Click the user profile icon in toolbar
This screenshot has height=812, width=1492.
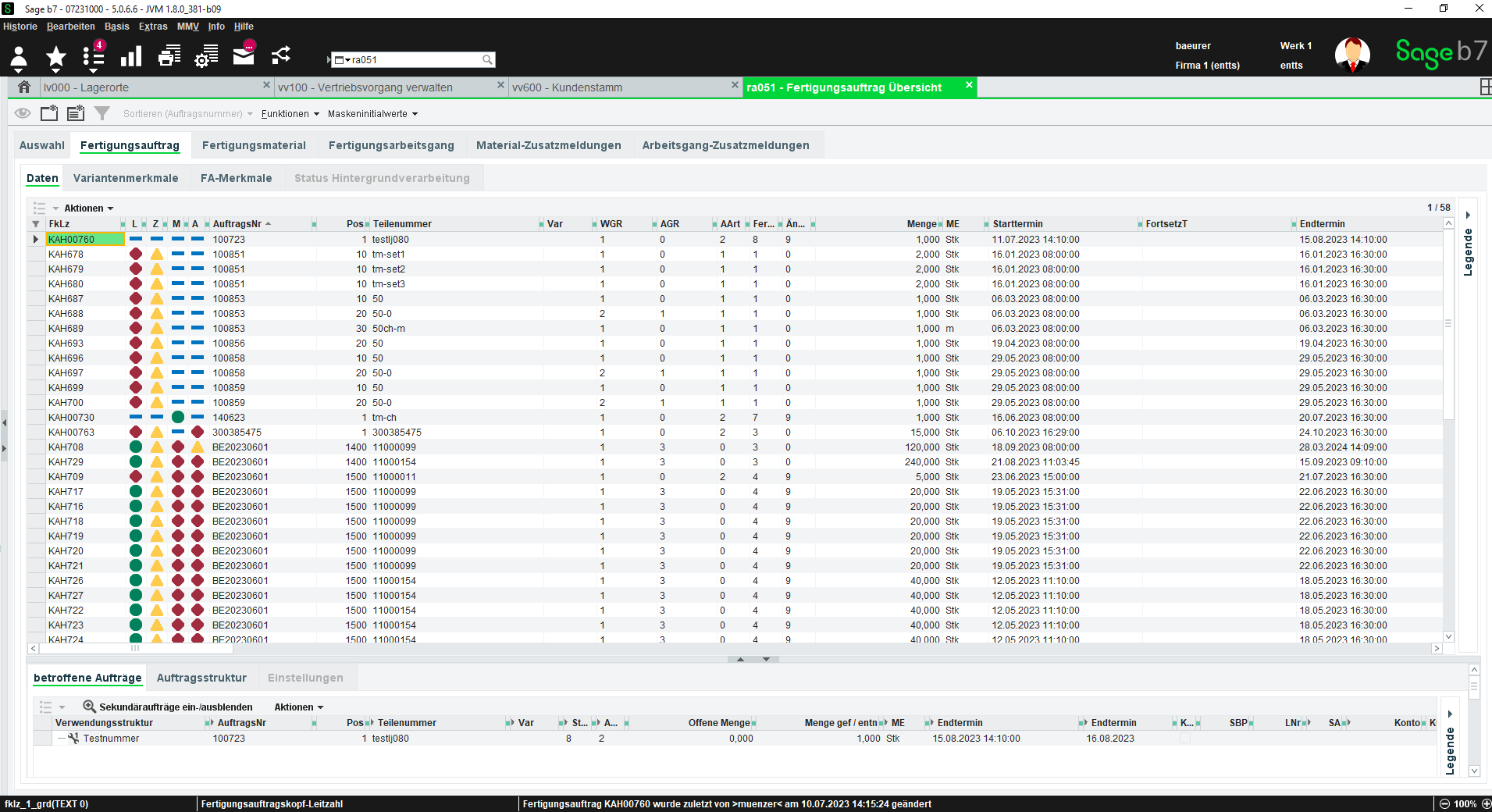19,58
